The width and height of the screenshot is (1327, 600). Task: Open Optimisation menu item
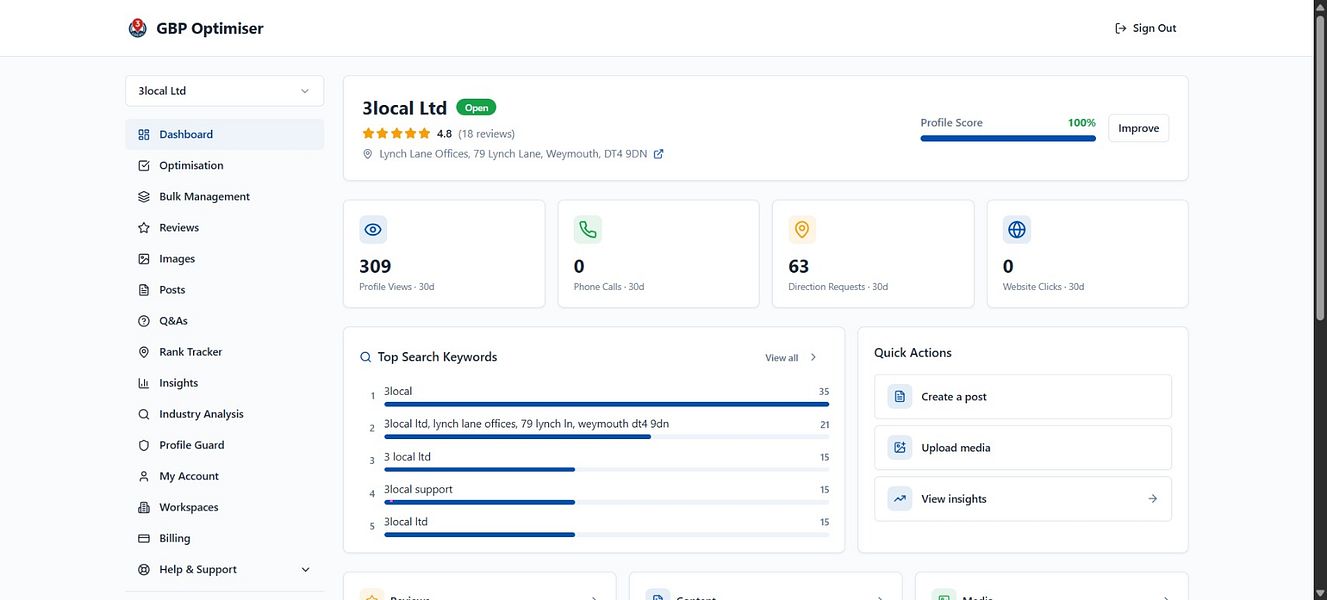224,165
